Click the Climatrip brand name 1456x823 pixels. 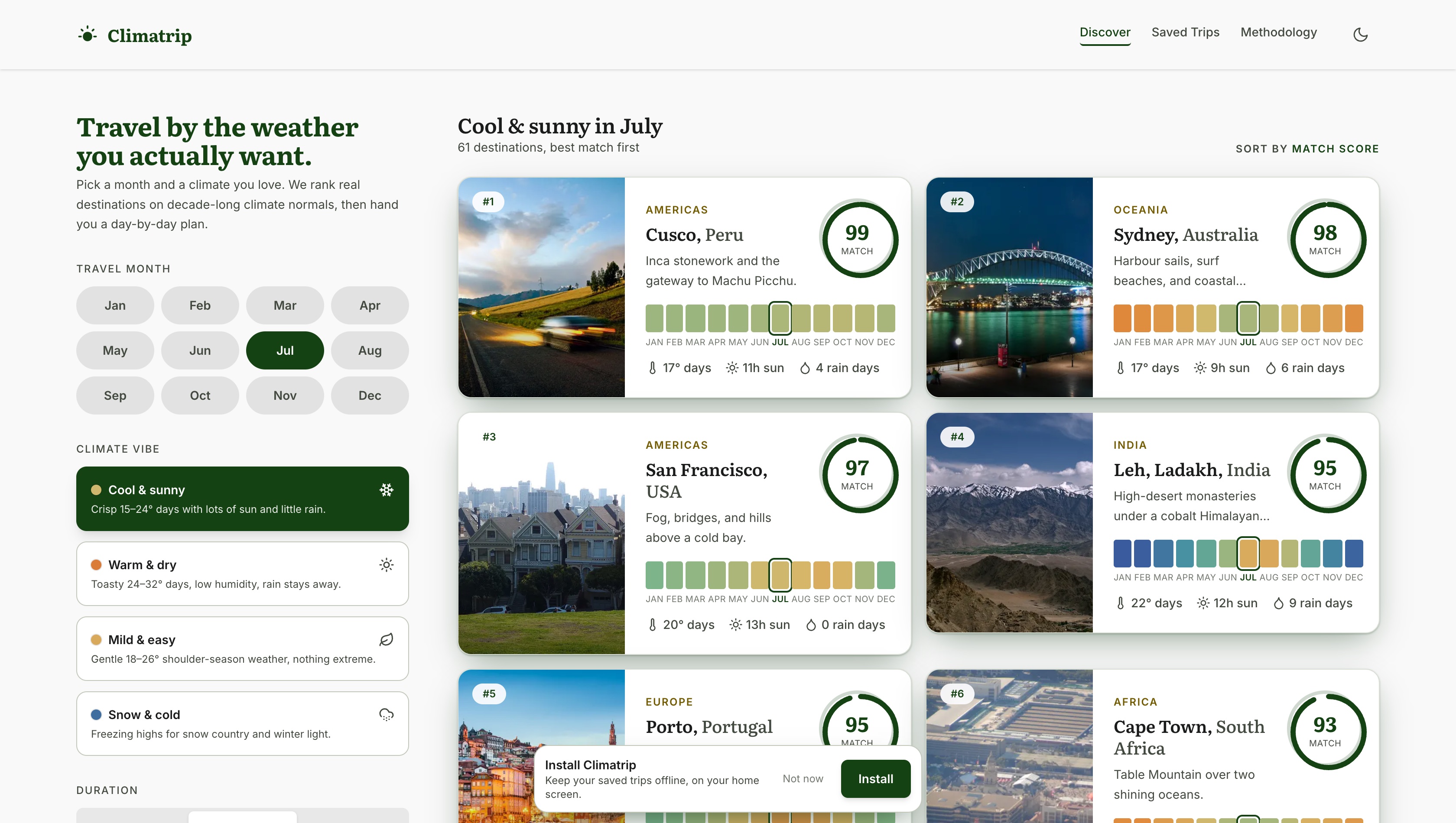tap(149, 36)
